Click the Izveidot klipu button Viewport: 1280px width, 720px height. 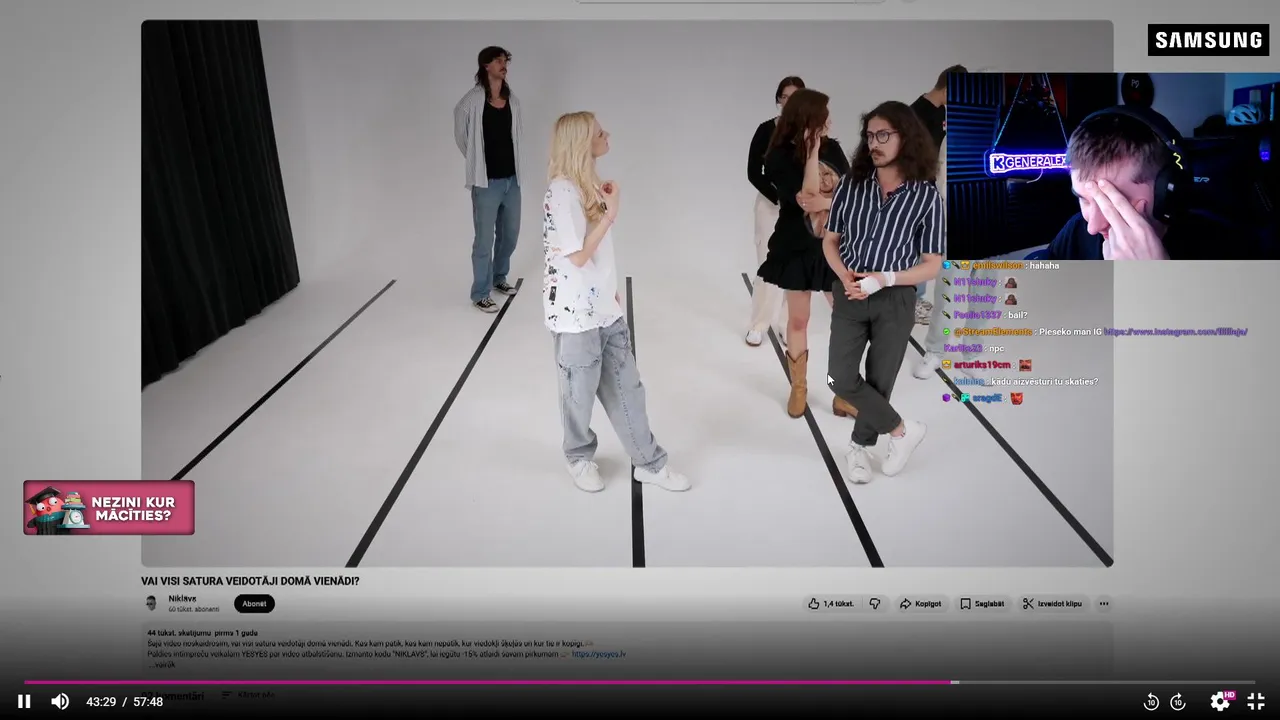pyautogui.click(x=1052, y=604)
